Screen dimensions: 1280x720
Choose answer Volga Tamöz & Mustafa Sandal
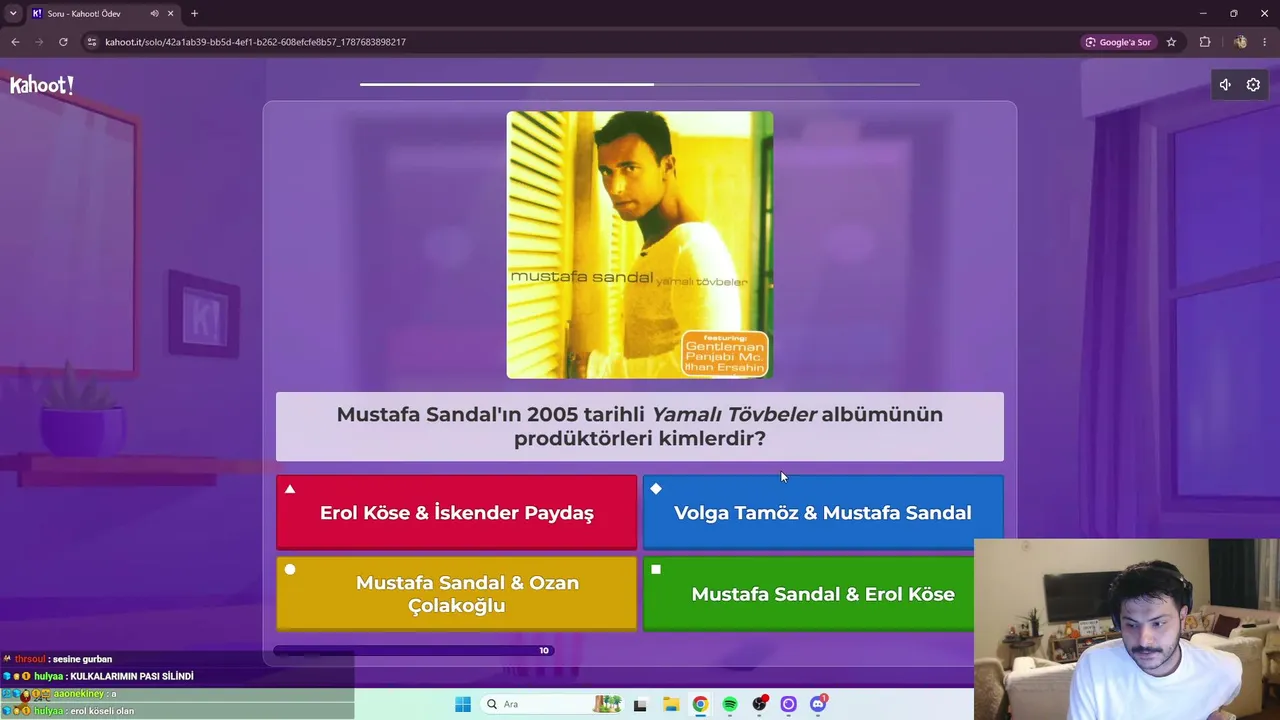[x=822, y=512]
